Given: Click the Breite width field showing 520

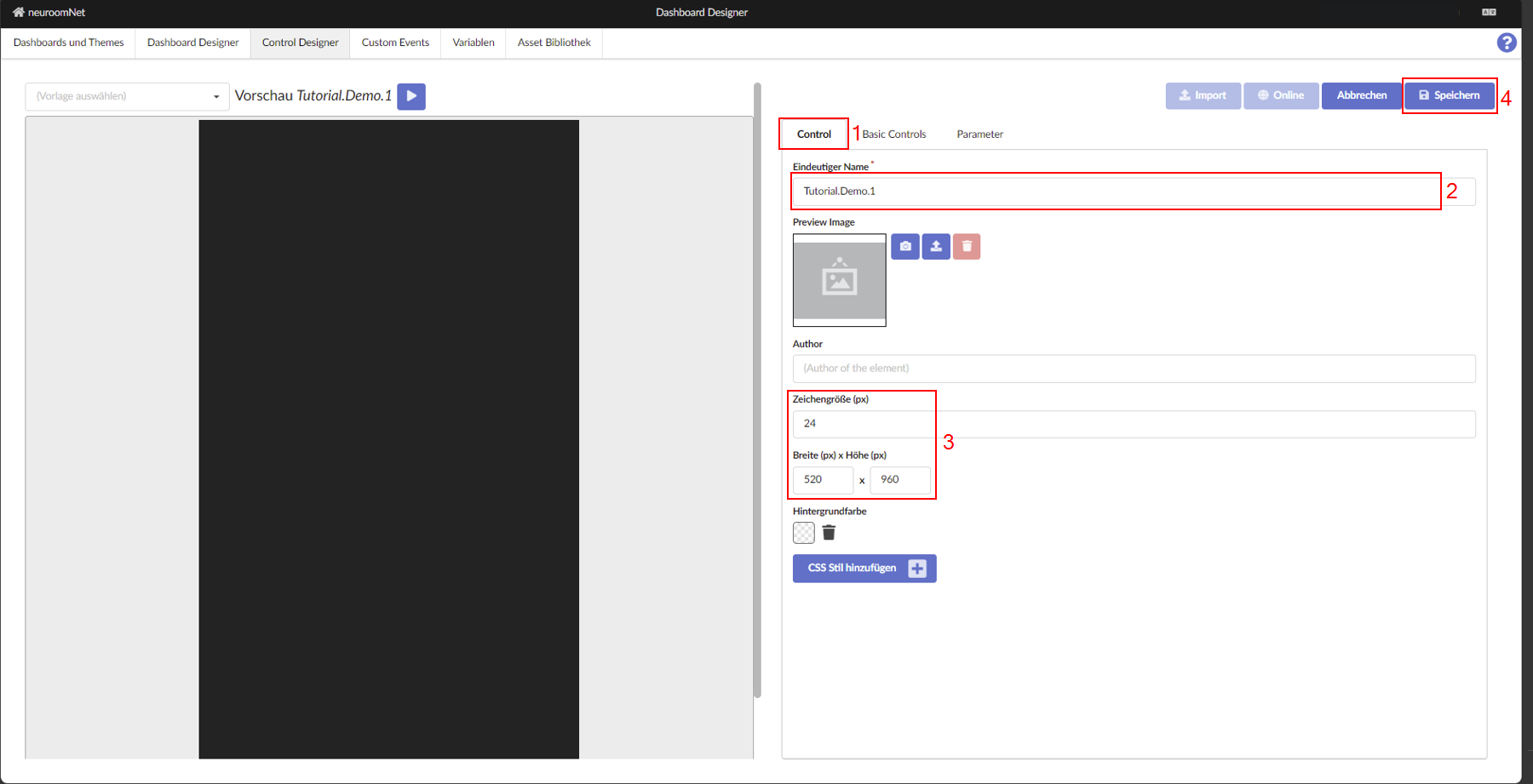Looking at the screenshot, I should coord(822,480).
